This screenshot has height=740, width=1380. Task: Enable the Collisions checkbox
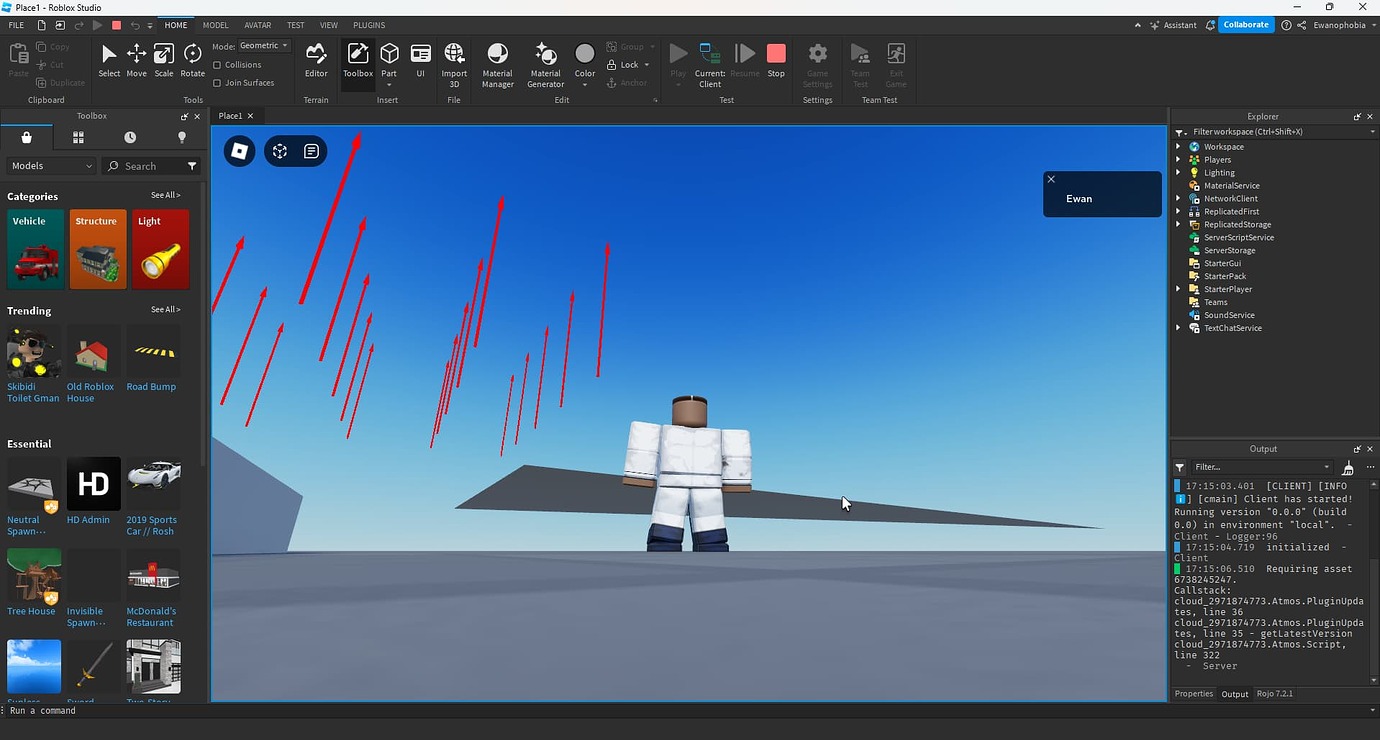[x=218, y=65]
